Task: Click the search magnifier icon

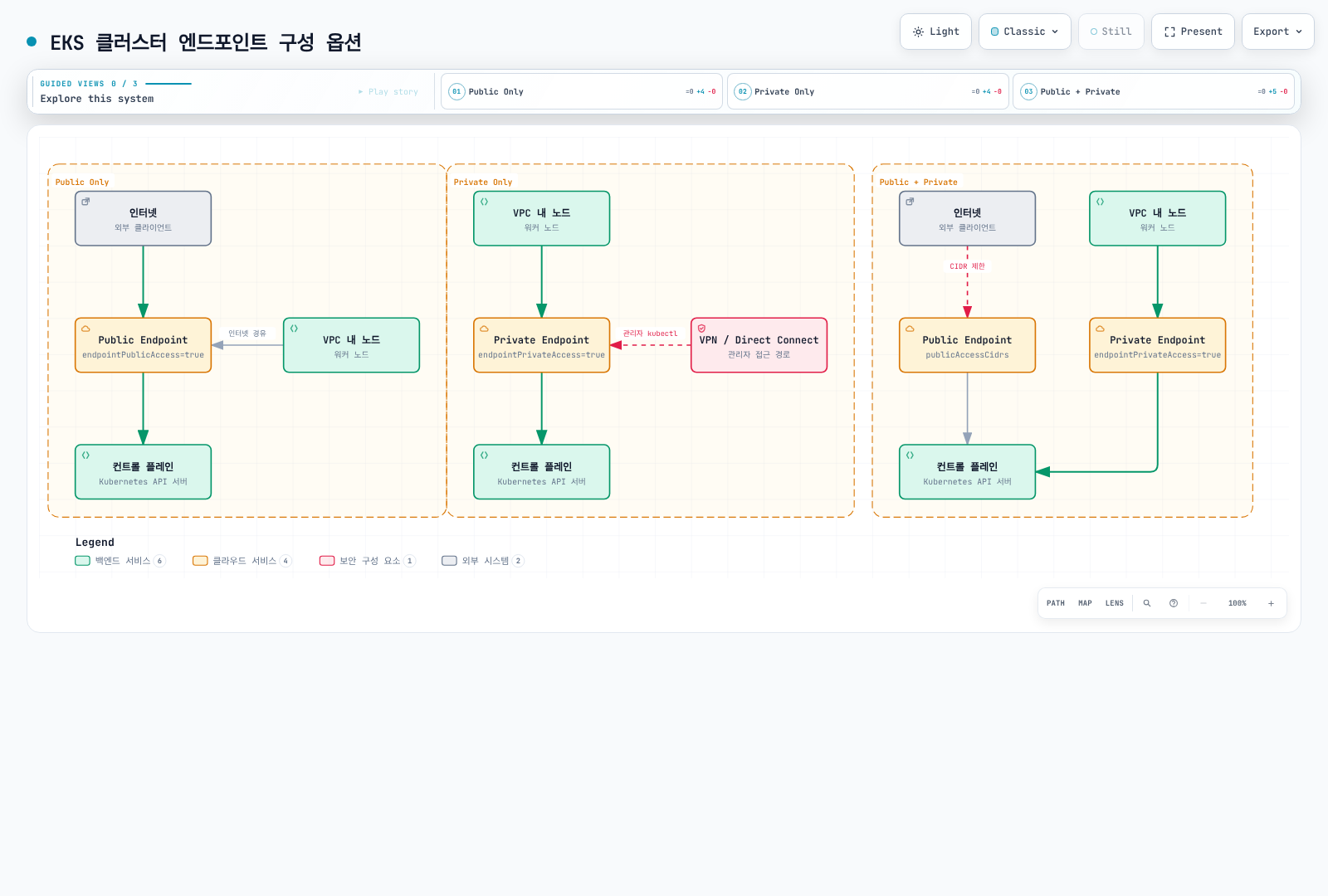Action: pyautogui.click(x=1147, y=603)
